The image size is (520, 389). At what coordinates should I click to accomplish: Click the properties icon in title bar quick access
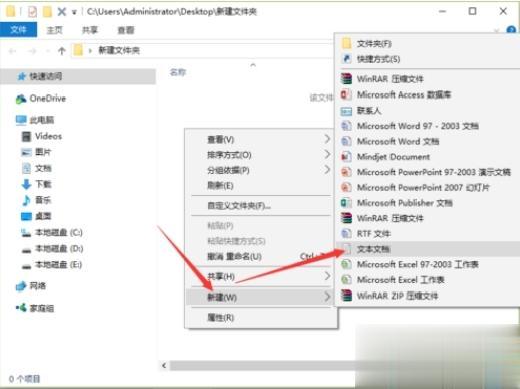click(x=32, y=12)
